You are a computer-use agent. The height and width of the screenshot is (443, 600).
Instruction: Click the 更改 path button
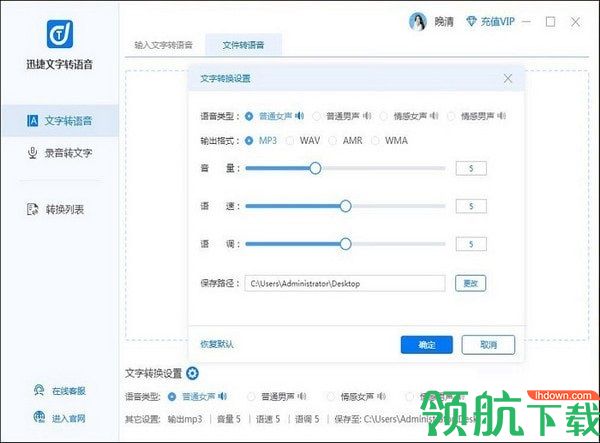(470, 283)
